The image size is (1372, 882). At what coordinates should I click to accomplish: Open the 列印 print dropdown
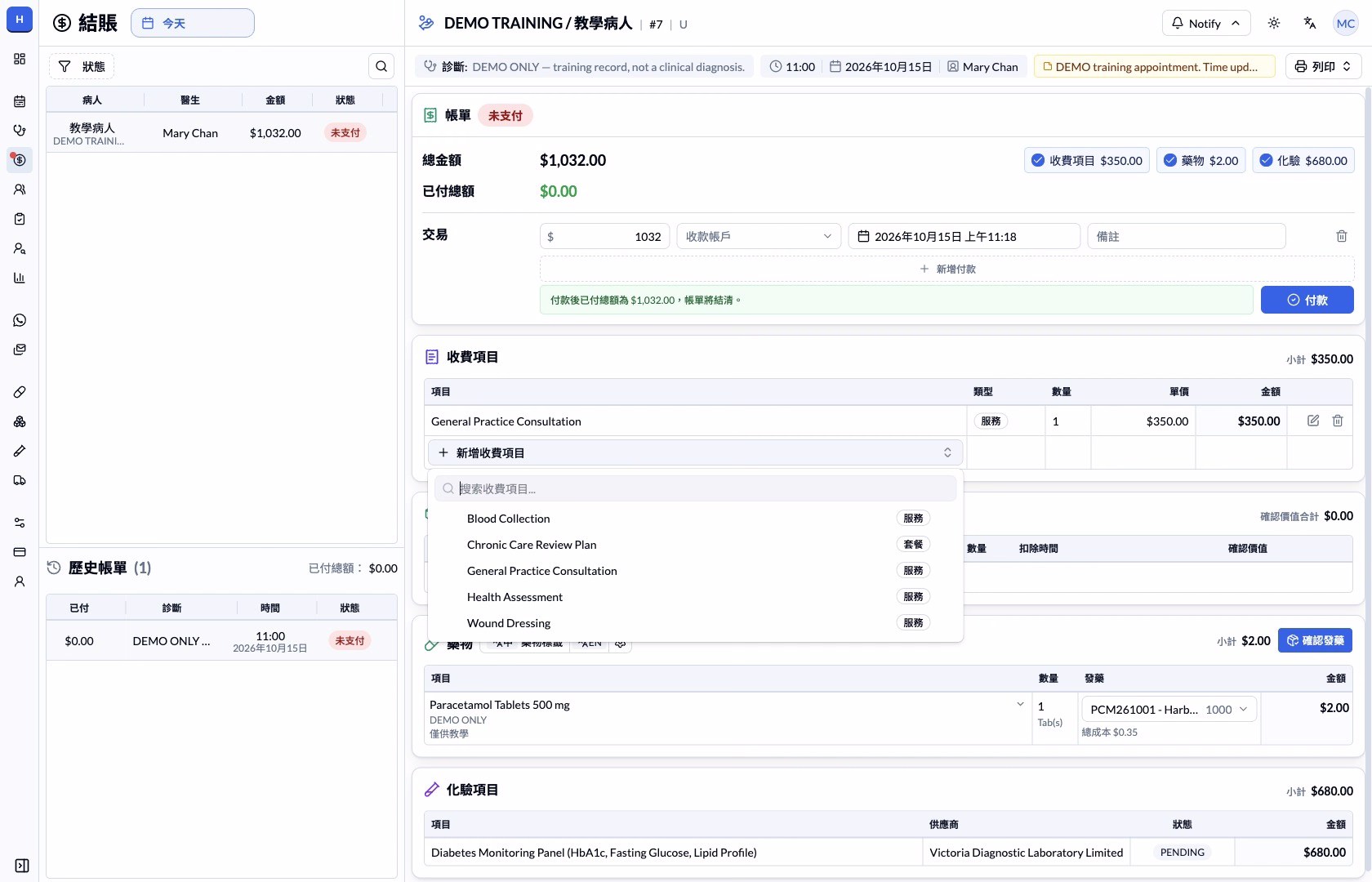[x=1323, y=66]
